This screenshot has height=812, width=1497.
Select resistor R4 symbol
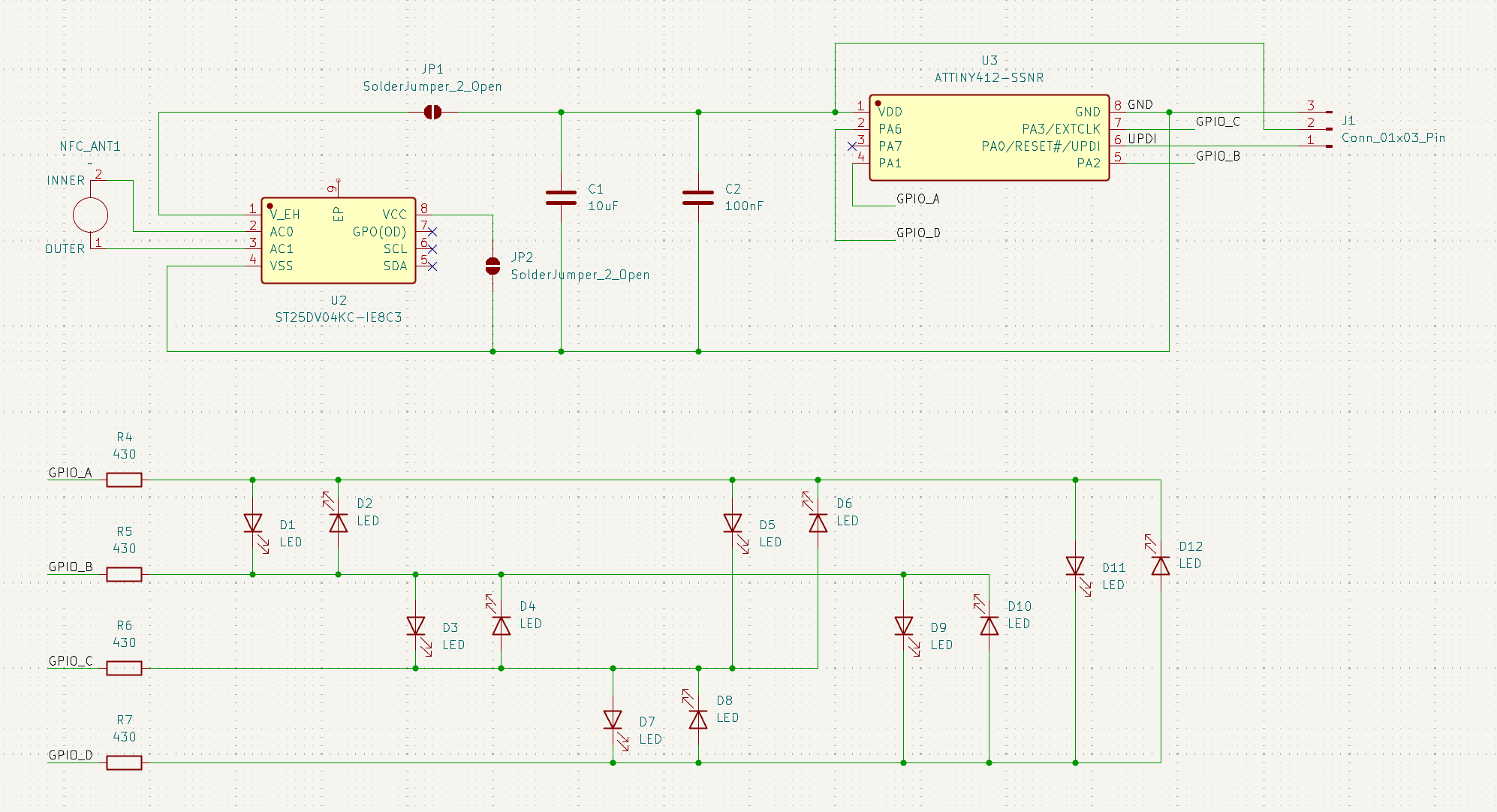click(x=124, y=480)
